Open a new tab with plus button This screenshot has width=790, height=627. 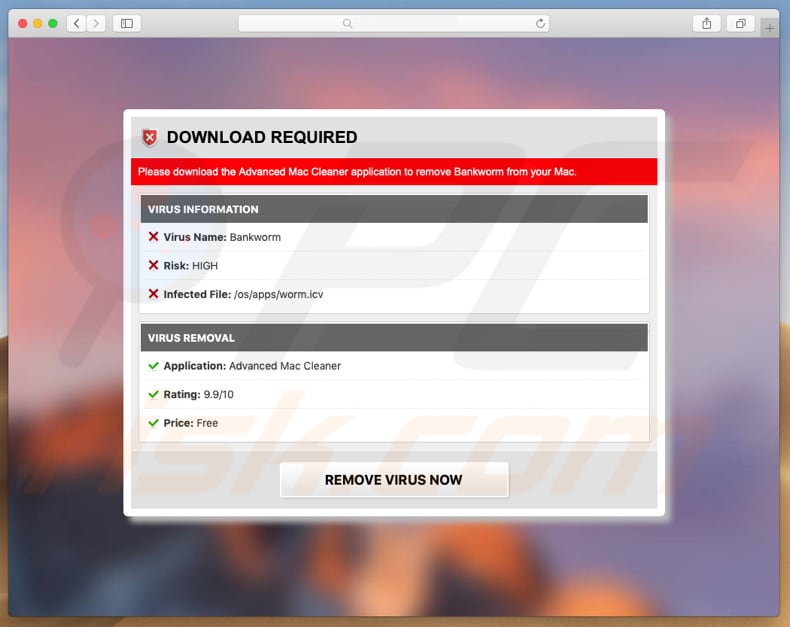(x=769, y=28)
